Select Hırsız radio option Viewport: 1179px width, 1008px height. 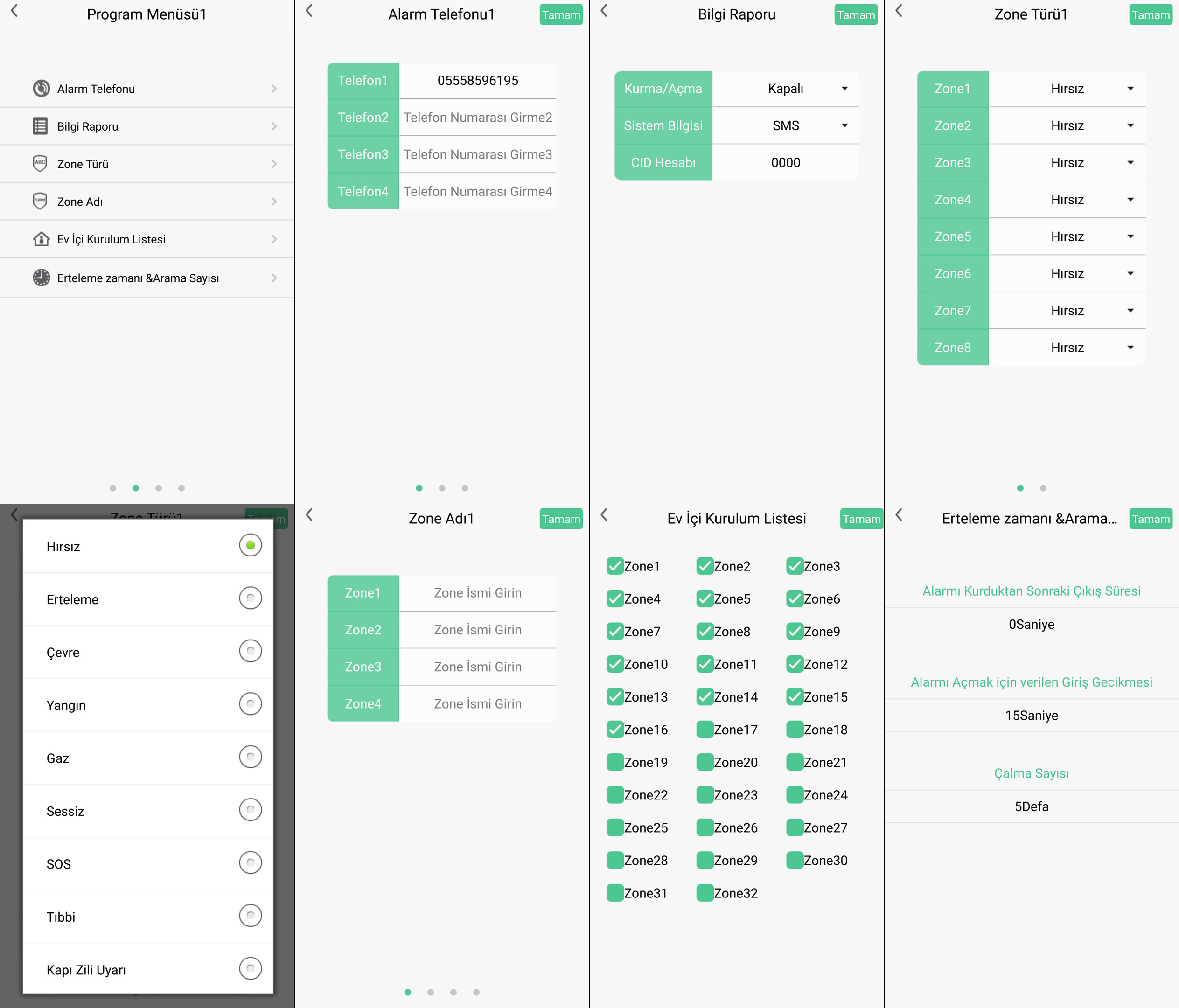tap(251, 546)
